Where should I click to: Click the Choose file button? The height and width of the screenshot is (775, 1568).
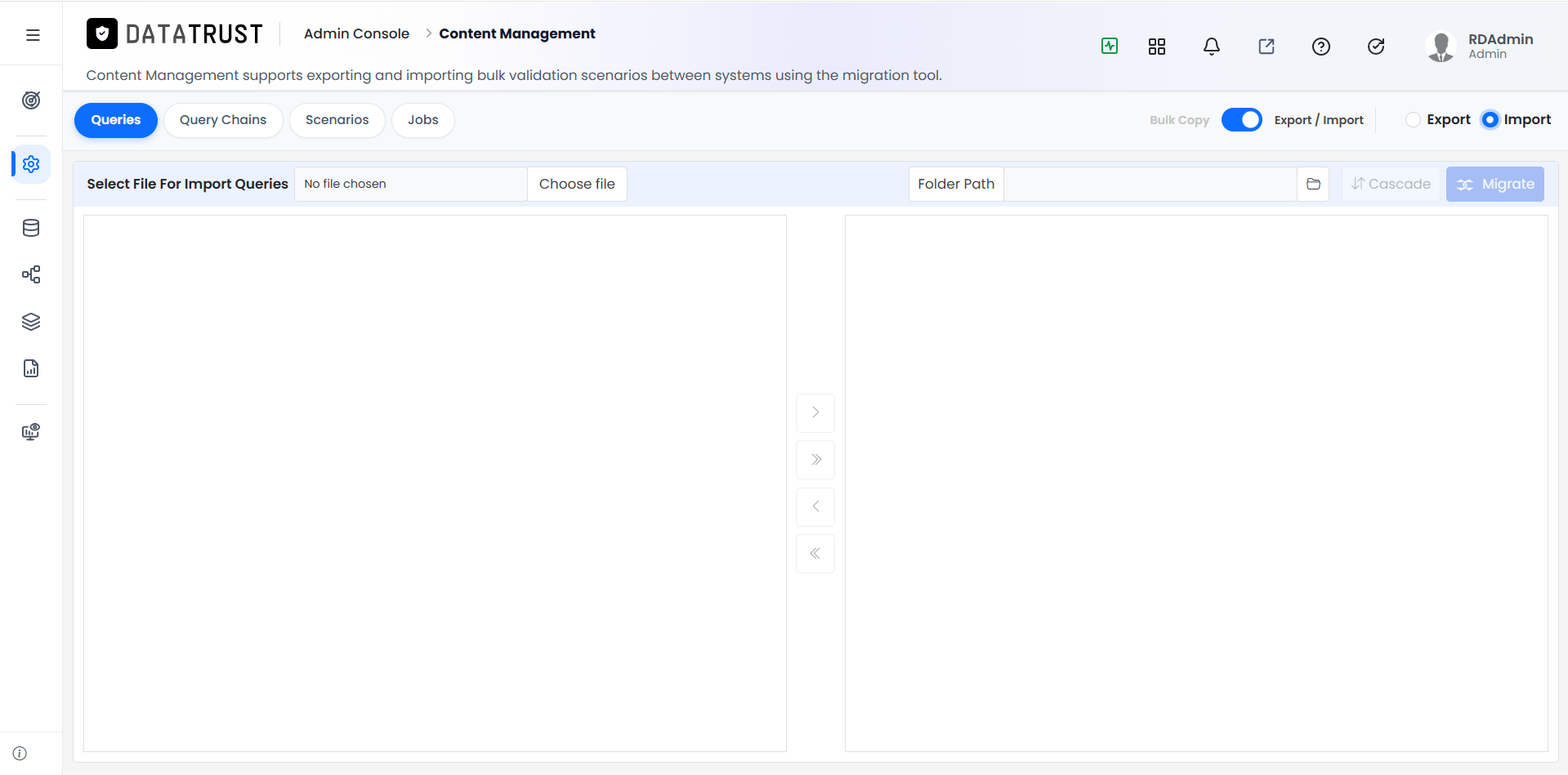point(577,184)
